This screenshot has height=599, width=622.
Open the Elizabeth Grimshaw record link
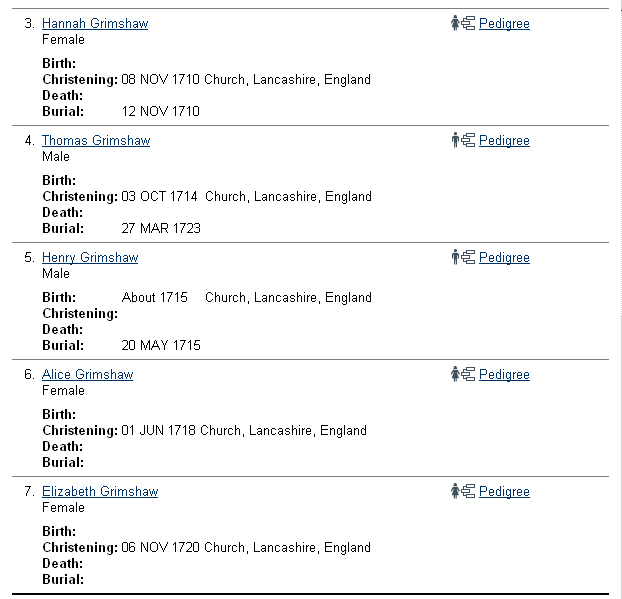click(100, 491)
